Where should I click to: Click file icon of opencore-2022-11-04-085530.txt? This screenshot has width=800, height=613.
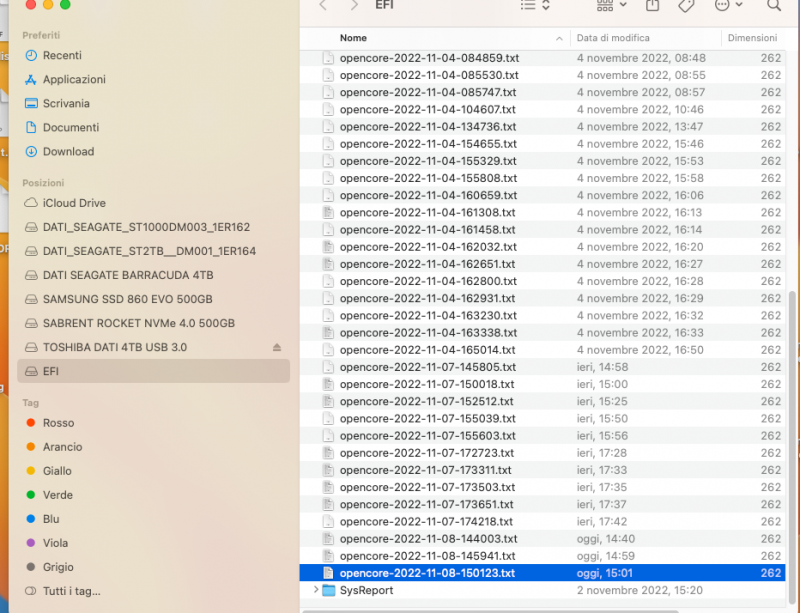[328, 75]
